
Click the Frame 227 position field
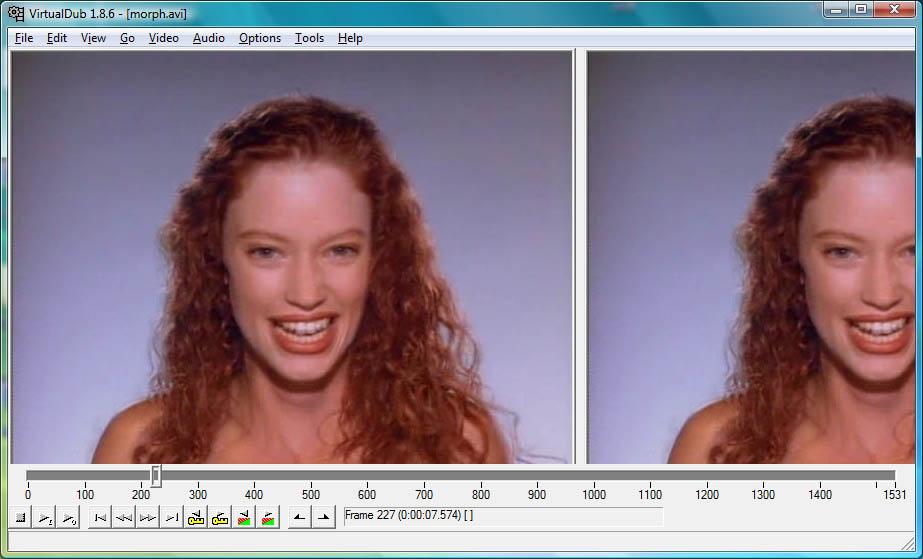(x=503, y=517)
